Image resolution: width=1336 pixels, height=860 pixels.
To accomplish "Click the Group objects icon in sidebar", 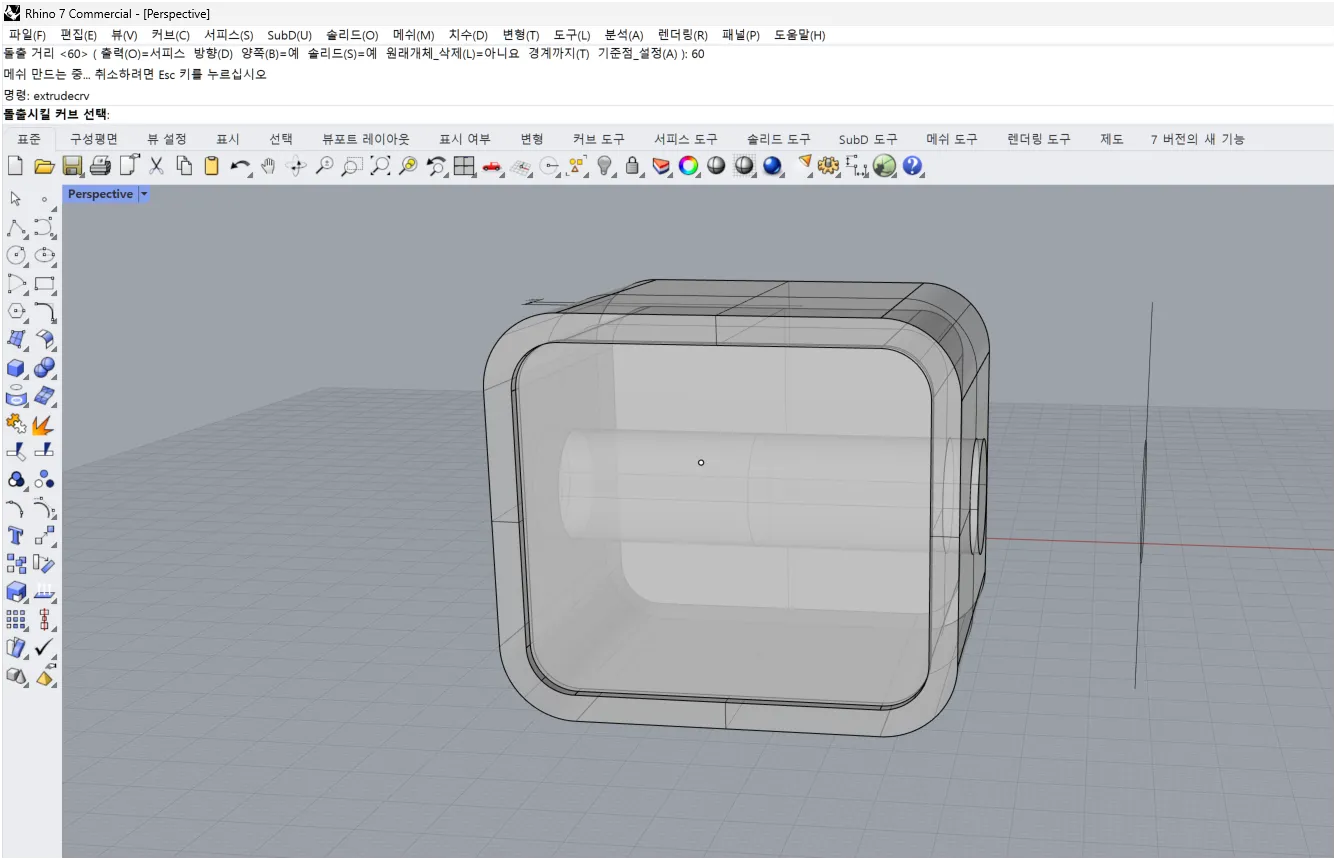I will coord(16,480).
